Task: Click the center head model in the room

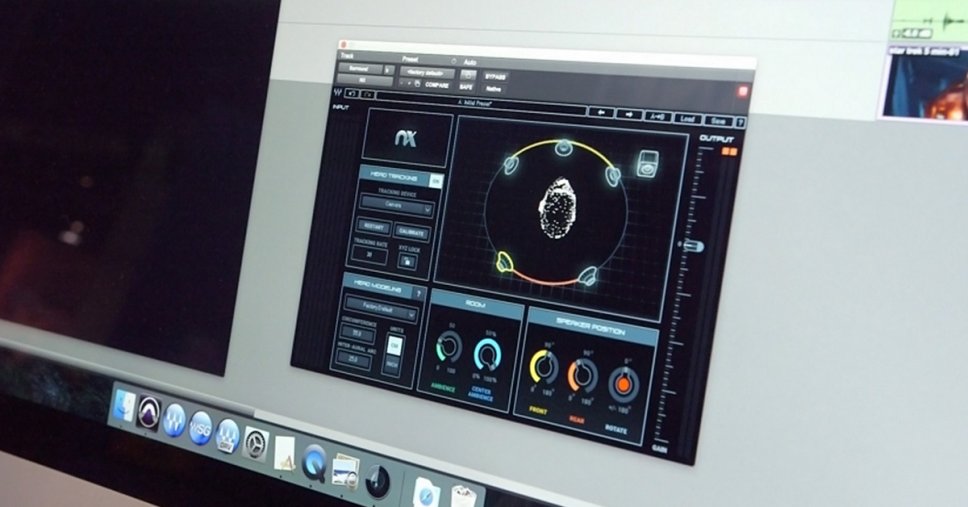Action: point(557,207)
